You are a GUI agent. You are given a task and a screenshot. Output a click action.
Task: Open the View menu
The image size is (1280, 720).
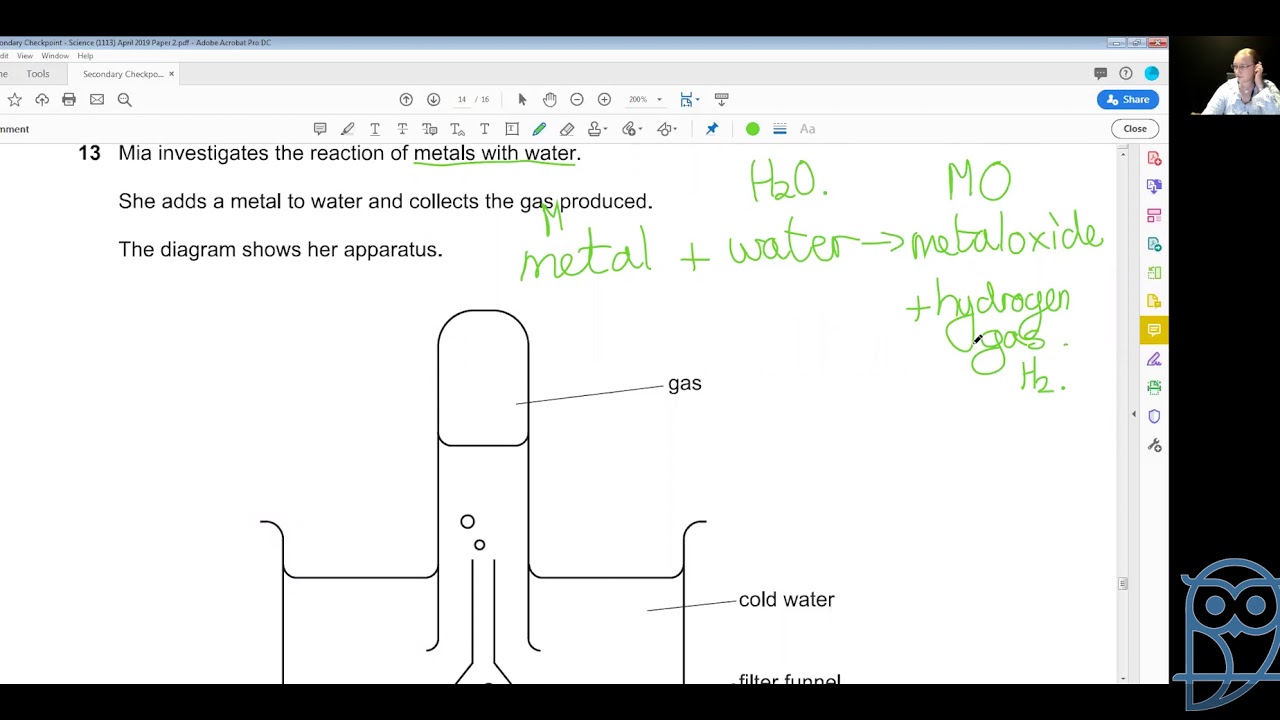point(25,56)
